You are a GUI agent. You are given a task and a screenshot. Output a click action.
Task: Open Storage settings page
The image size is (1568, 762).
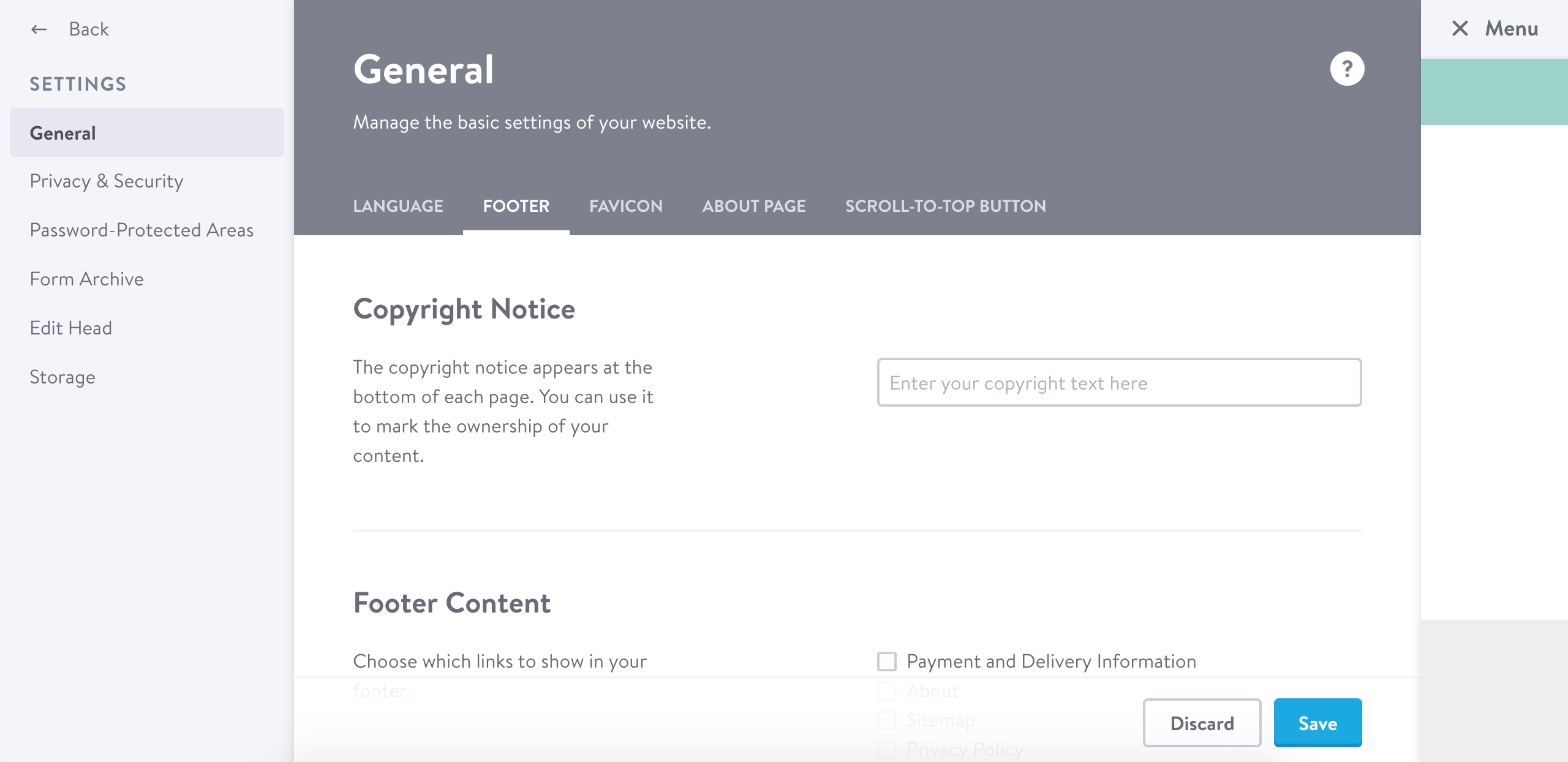[62, 377]
